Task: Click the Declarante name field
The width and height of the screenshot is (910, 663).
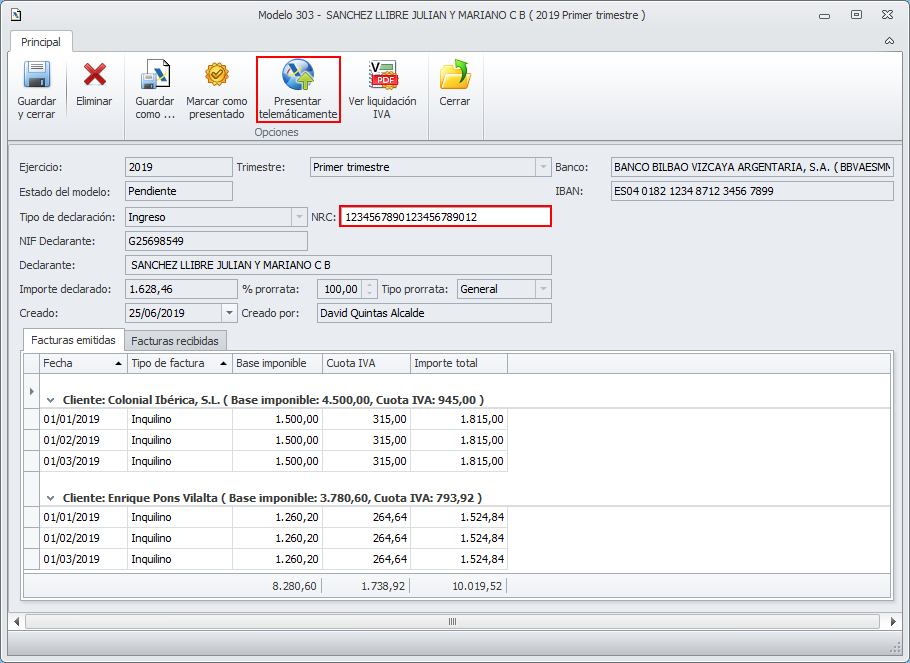Action: pos(338,265)
